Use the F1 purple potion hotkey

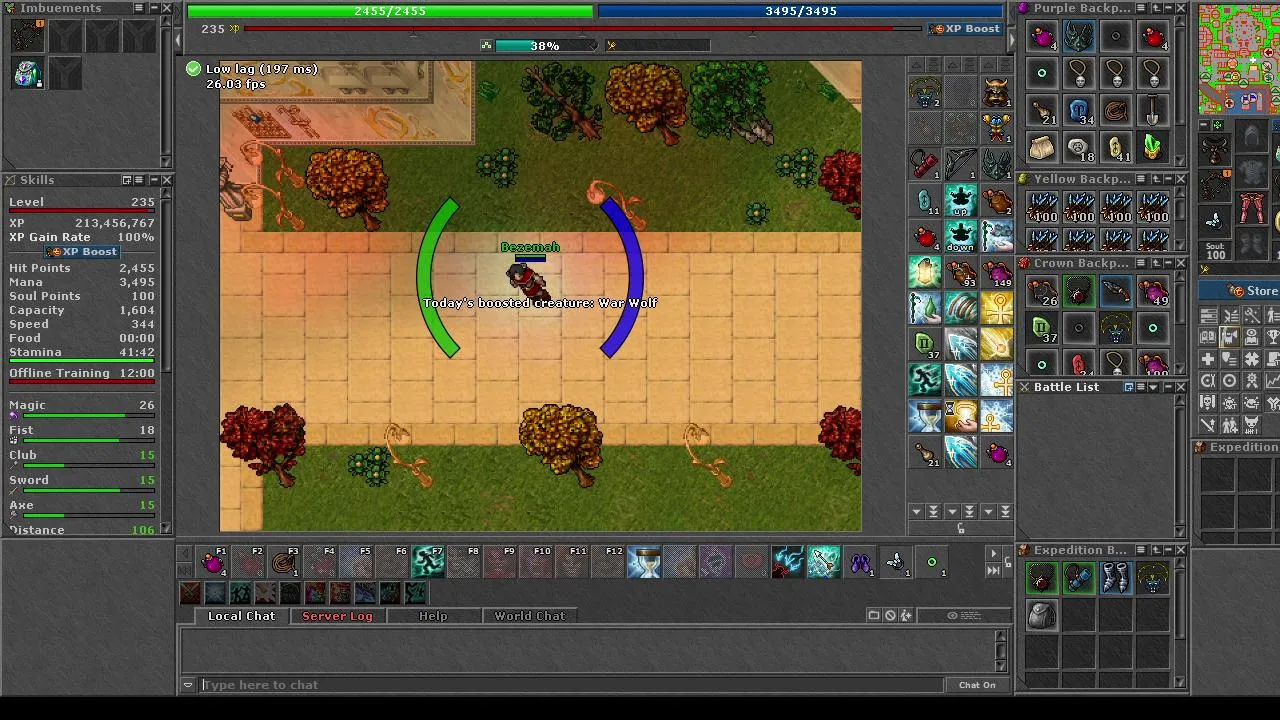pos(213,563)
